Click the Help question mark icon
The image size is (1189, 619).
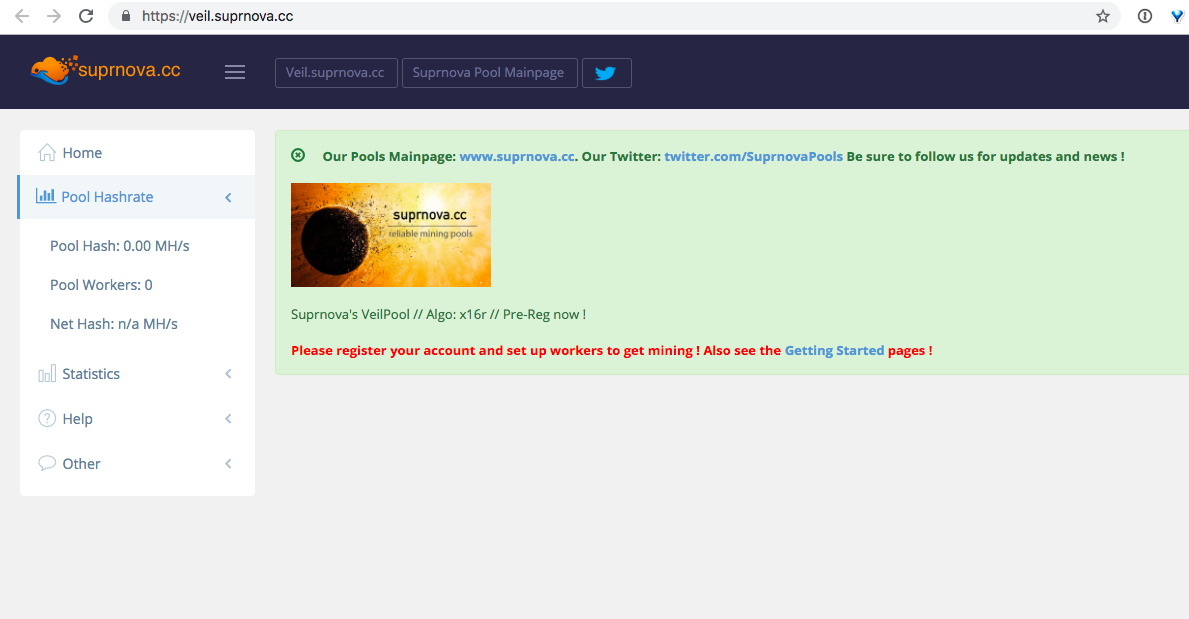[x=47, y=418]
